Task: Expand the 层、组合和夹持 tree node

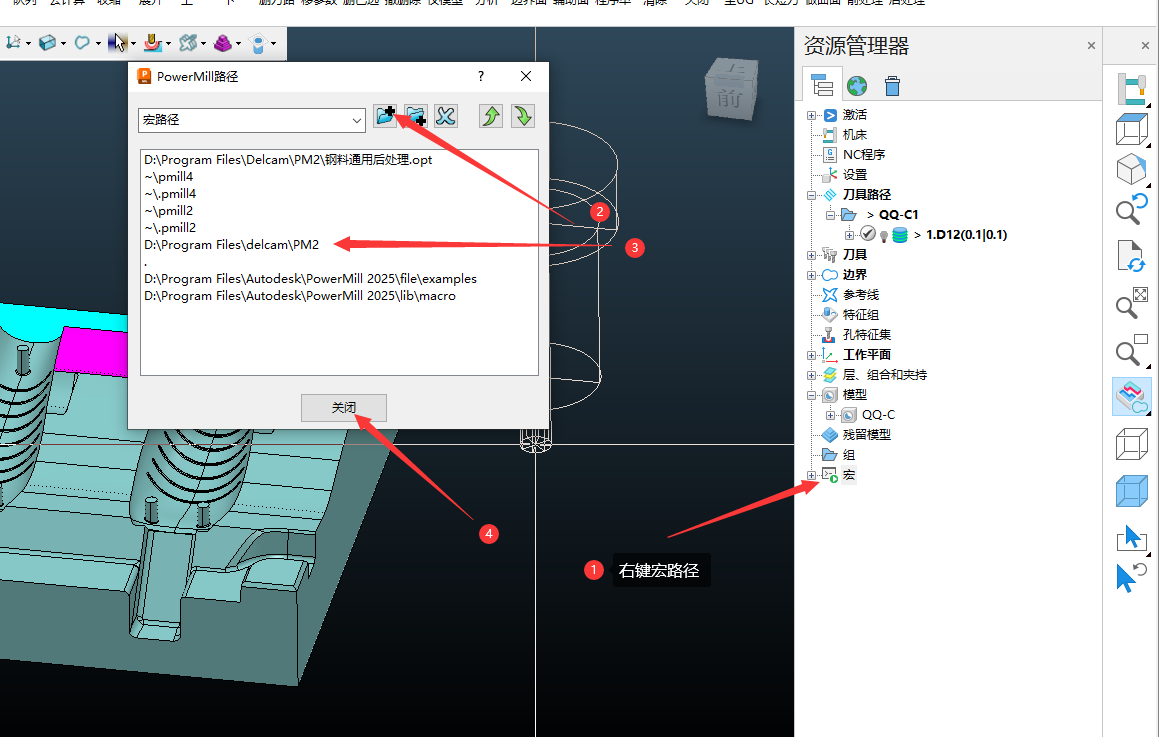Action: [x=812, y=375]
